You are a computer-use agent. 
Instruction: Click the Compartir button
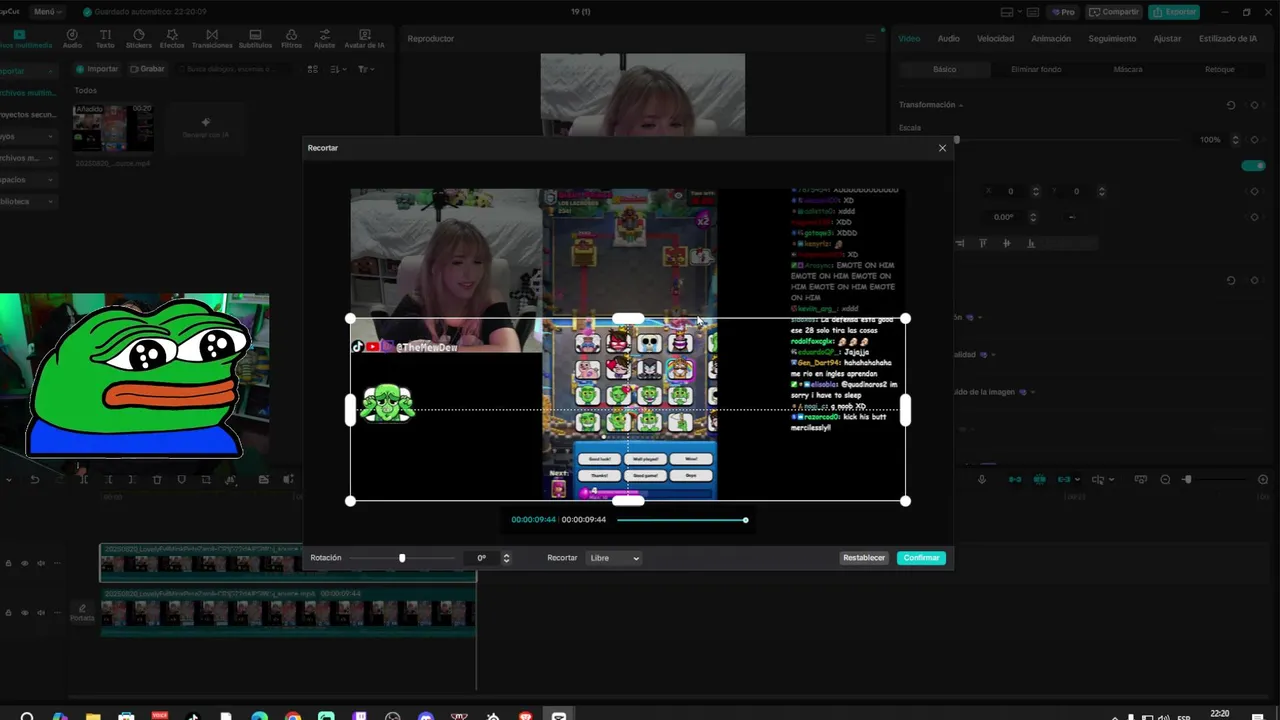pyautogui.click(x=1115, y=12)
